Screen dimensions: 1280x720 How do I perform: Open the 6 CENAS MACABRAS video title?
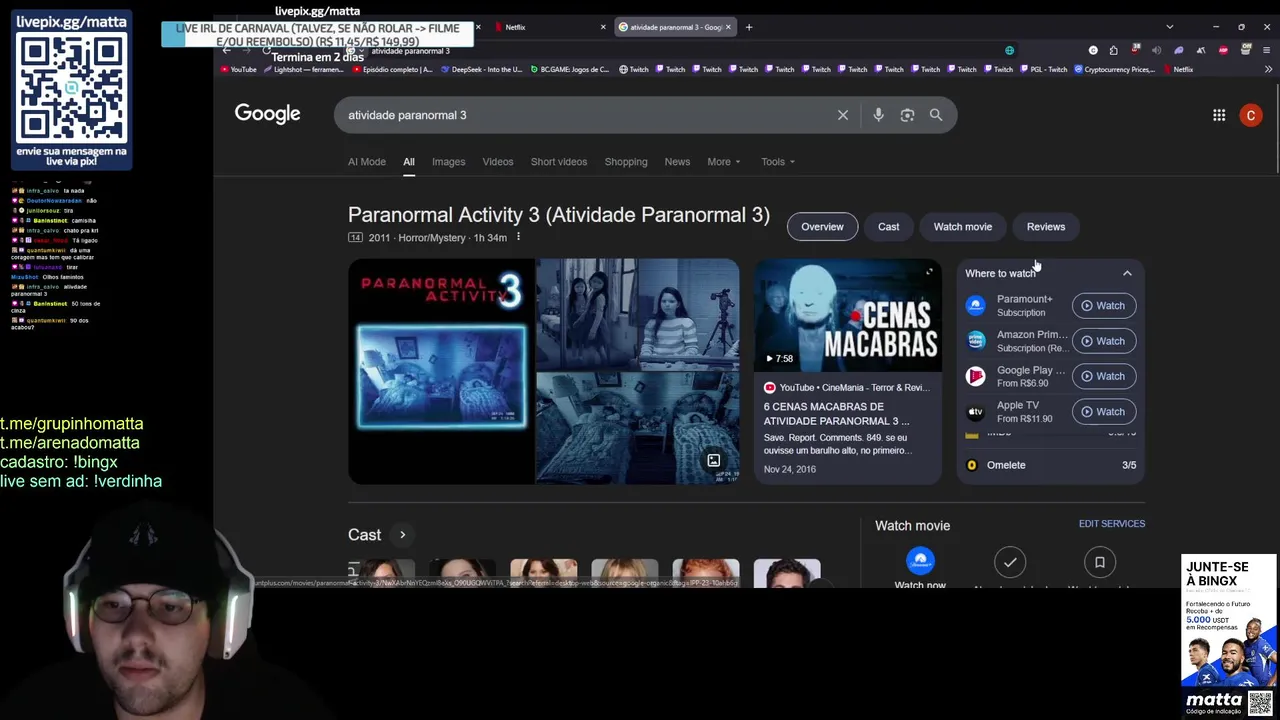pos(837,414)
